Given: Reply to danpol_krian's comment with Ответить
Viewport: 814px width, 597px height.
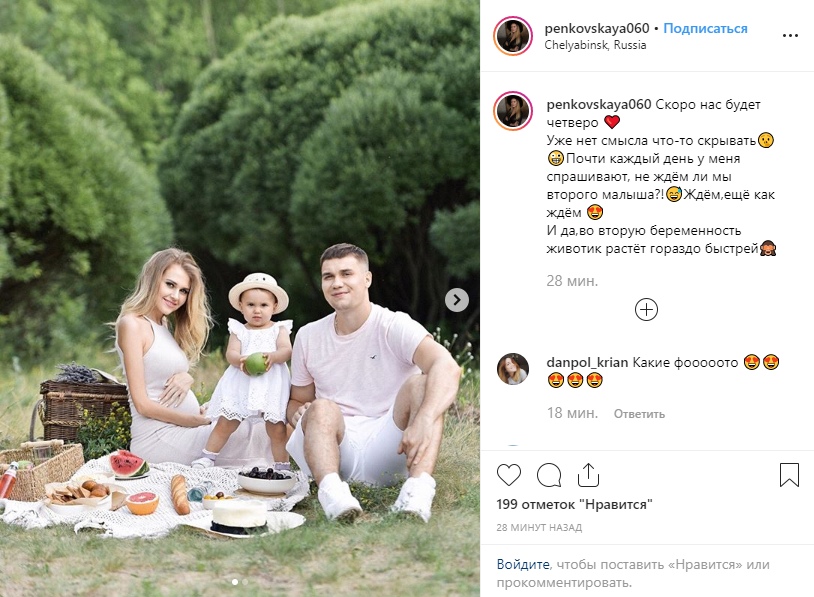Looking at the screenshot, I should coord(639,414).
